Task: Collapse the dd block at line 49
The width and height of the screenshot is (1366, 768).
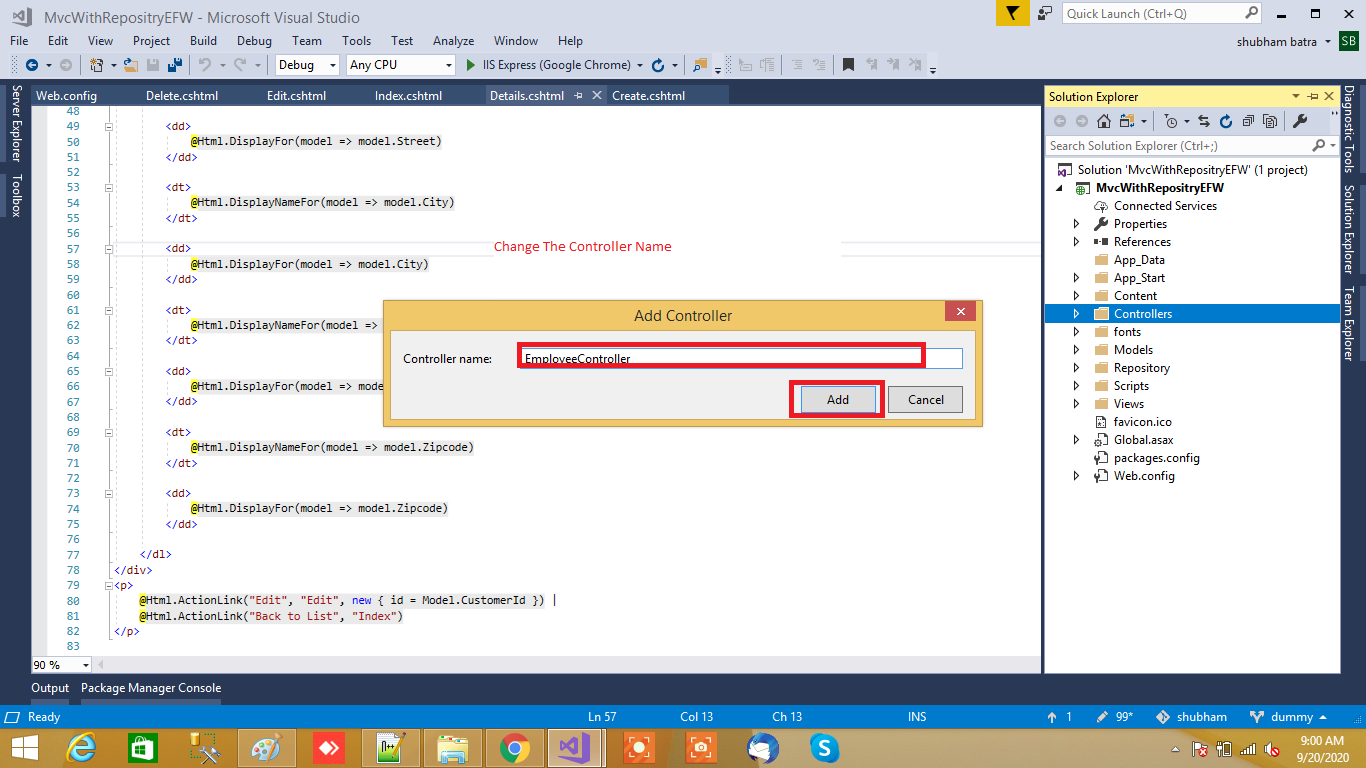Action: (108, 127)
